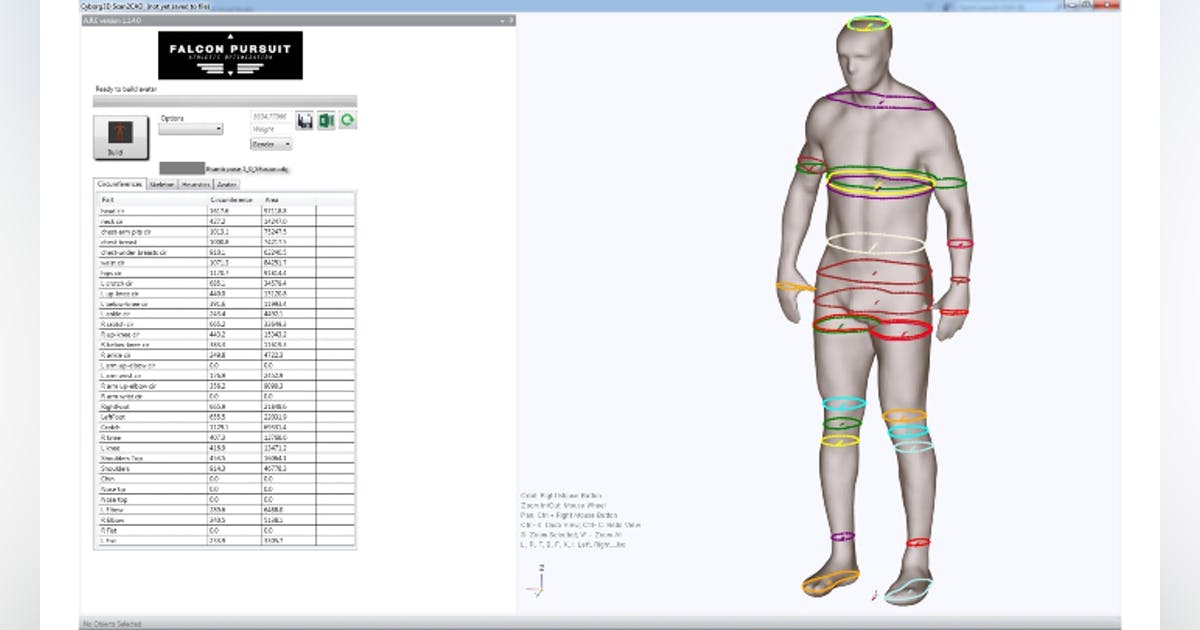The image size is (1200, 630).
Task: Click the Circumference column header
Action: (234, 201)
